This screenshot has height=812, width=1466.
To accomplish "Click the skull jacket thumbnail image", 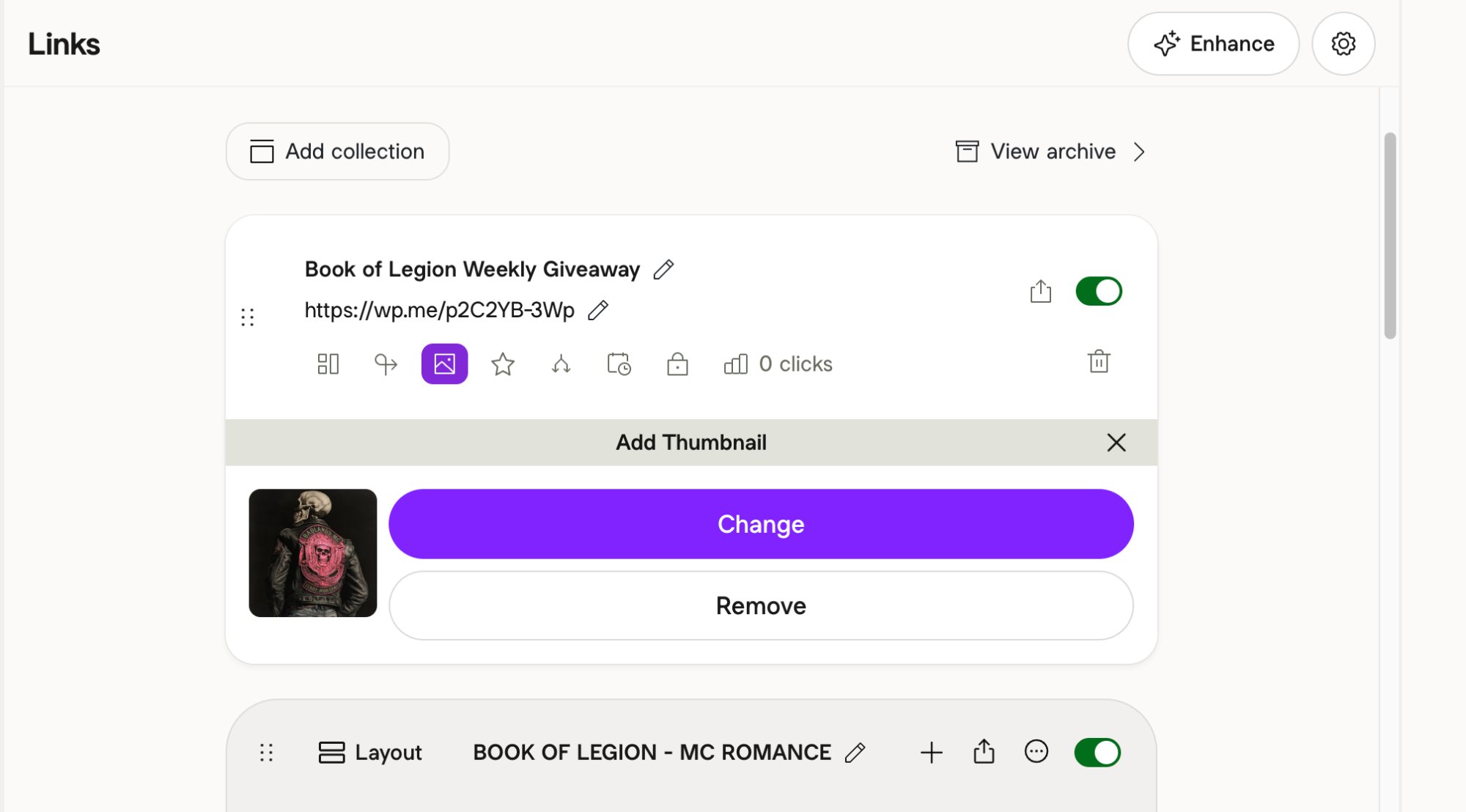I will point(313,553).
